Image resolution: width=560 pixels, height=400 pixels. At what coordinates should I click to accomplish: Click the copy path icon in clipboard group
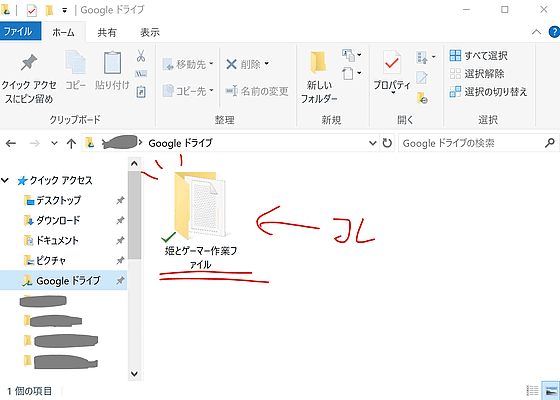(141, 74)
